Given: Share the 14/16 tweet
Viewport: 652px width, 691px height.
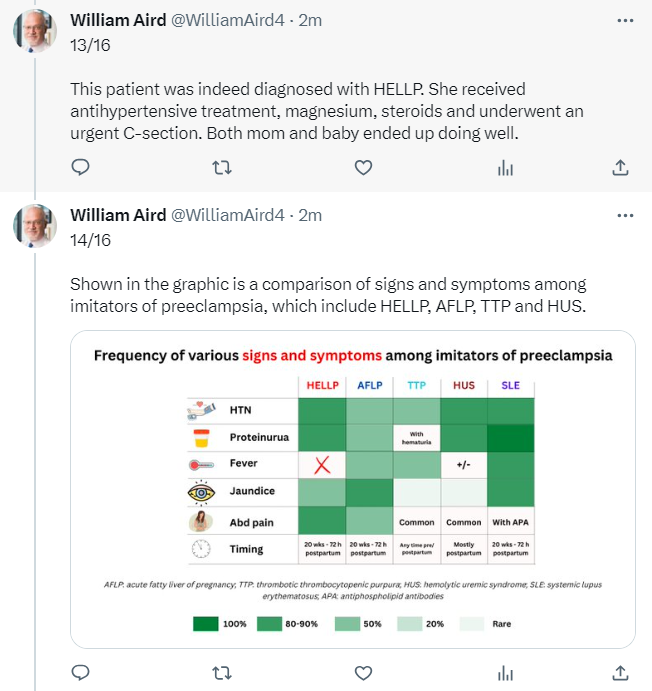Looking at the screenshot, I should coord(620,673).
